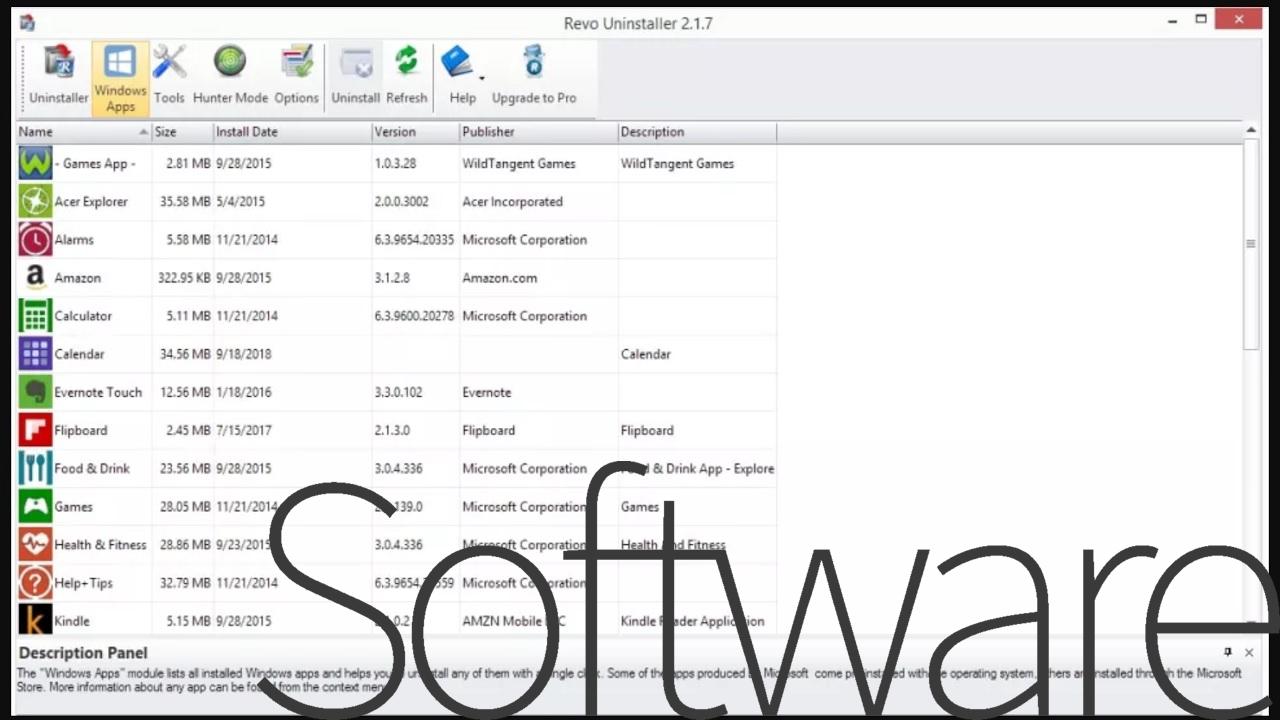Pin the Description Panel

click(1228, 652)
